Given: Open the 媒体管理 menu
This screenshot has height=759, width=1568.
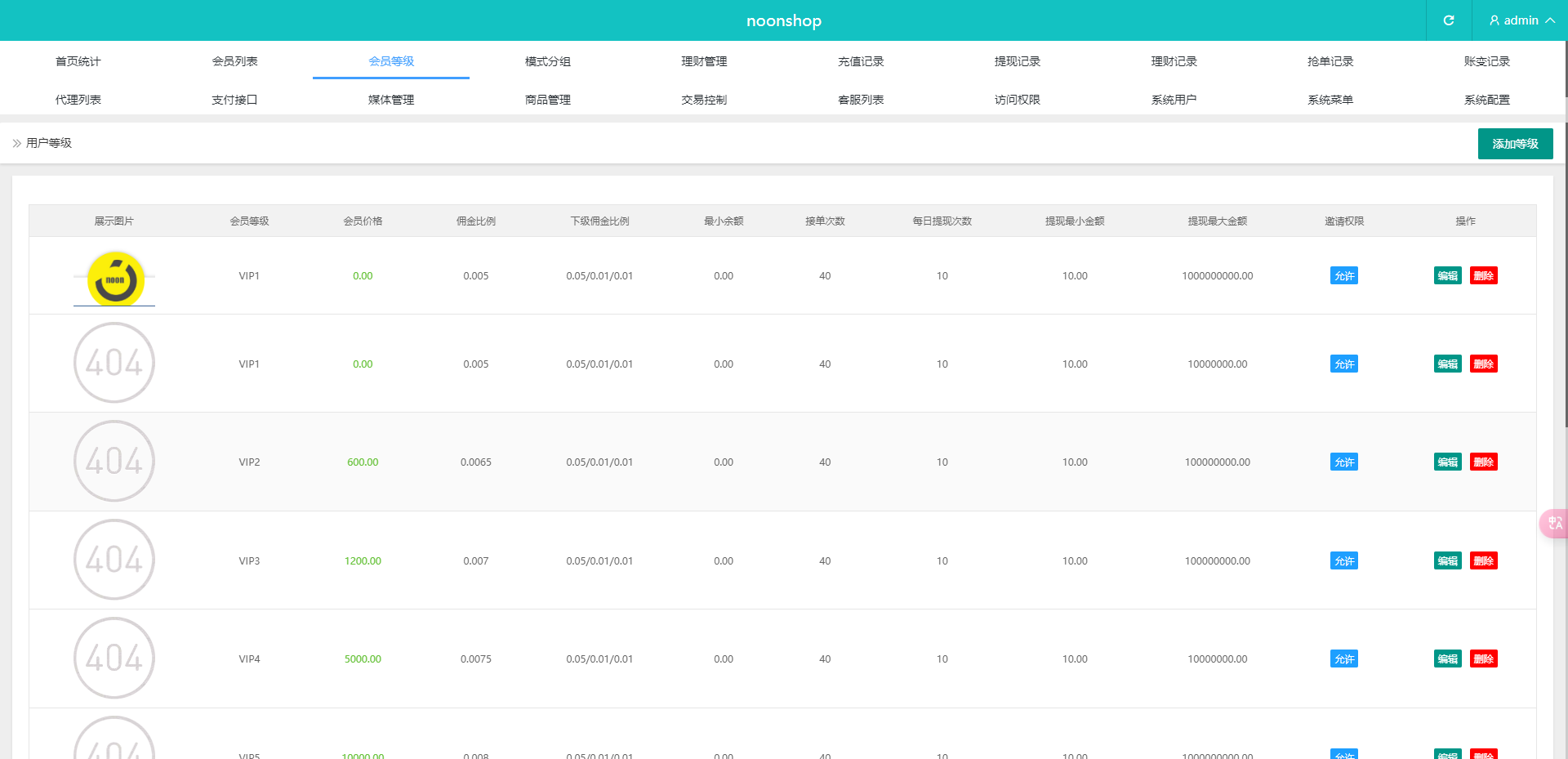Looking at the screenshot, I should [x=391, y=100].
